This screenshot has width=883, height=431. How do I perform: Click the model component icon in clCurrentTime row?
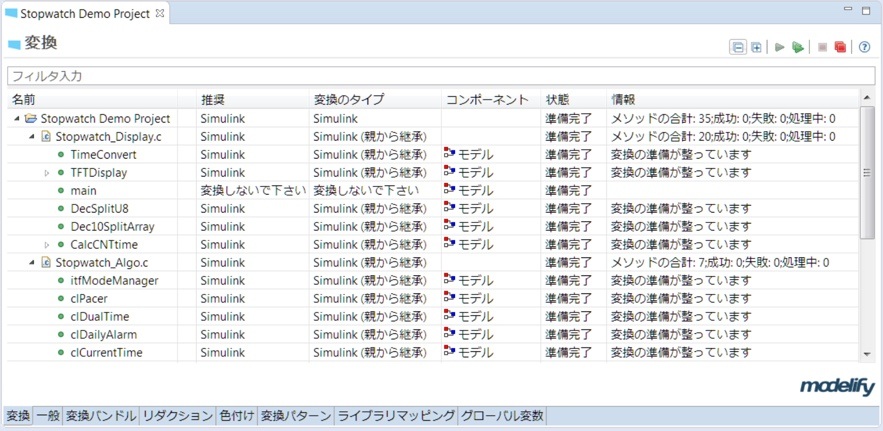[449, 352]
